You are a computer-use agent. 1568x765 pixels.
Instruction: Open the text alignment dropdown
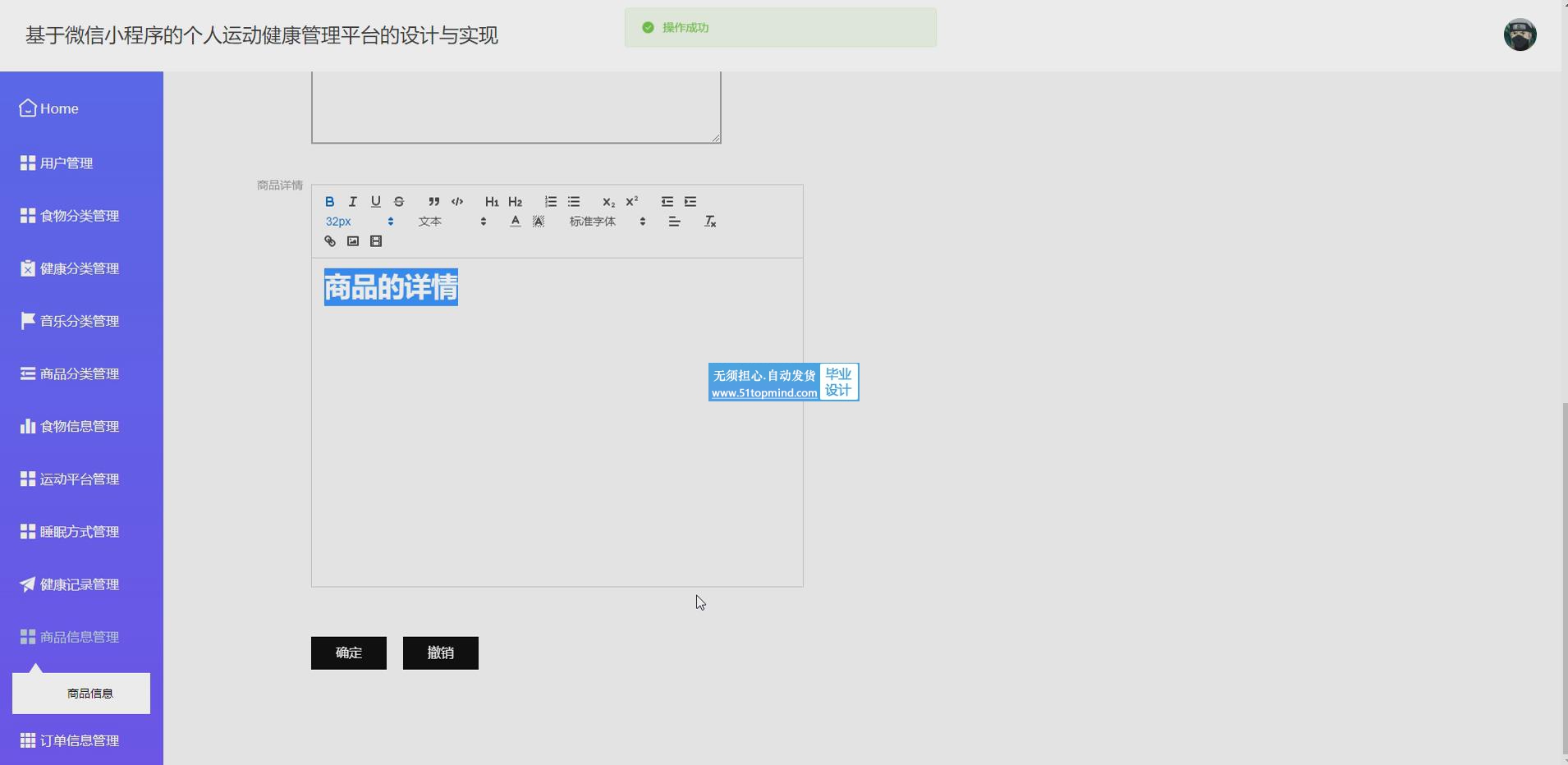click(674, 222)
